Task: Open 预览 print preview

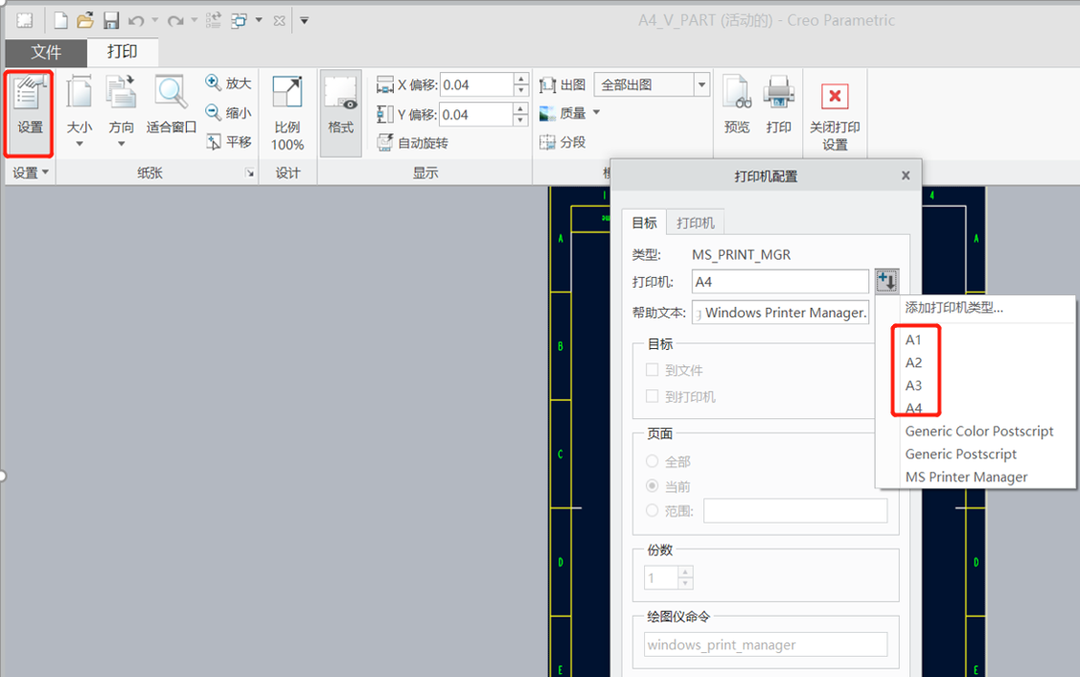Action: click(736, 105)
